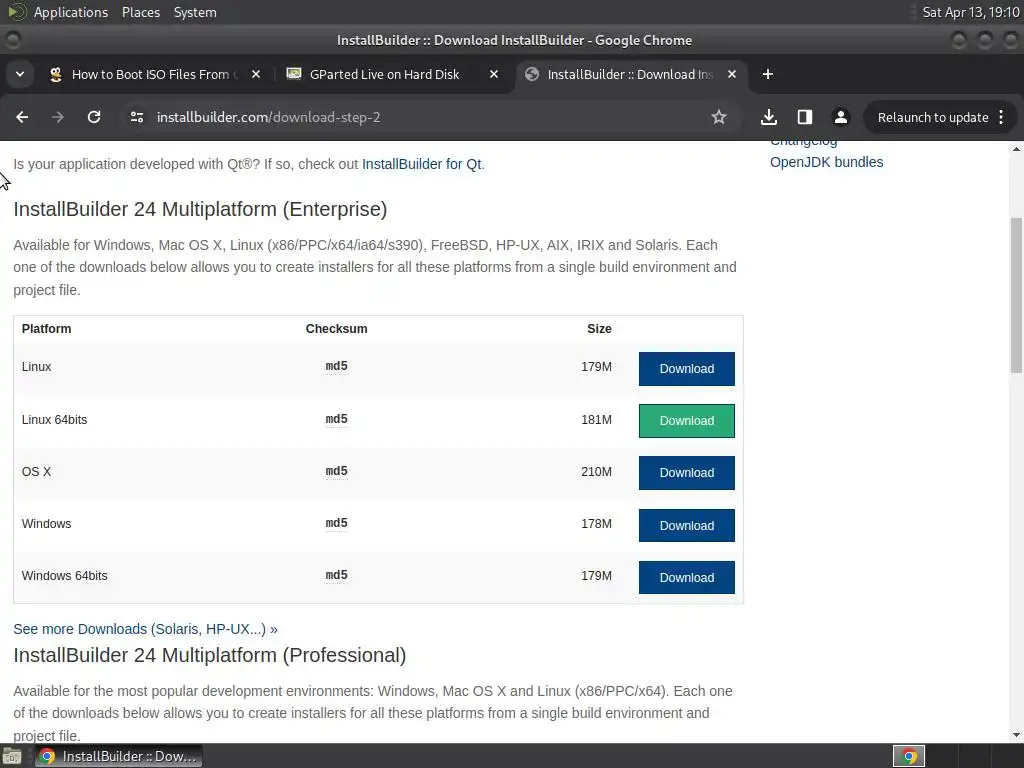Switch to GParted Live on Hard Disk tab
The height and width of the screenshot is (768, 1024).
pos(392,74)
